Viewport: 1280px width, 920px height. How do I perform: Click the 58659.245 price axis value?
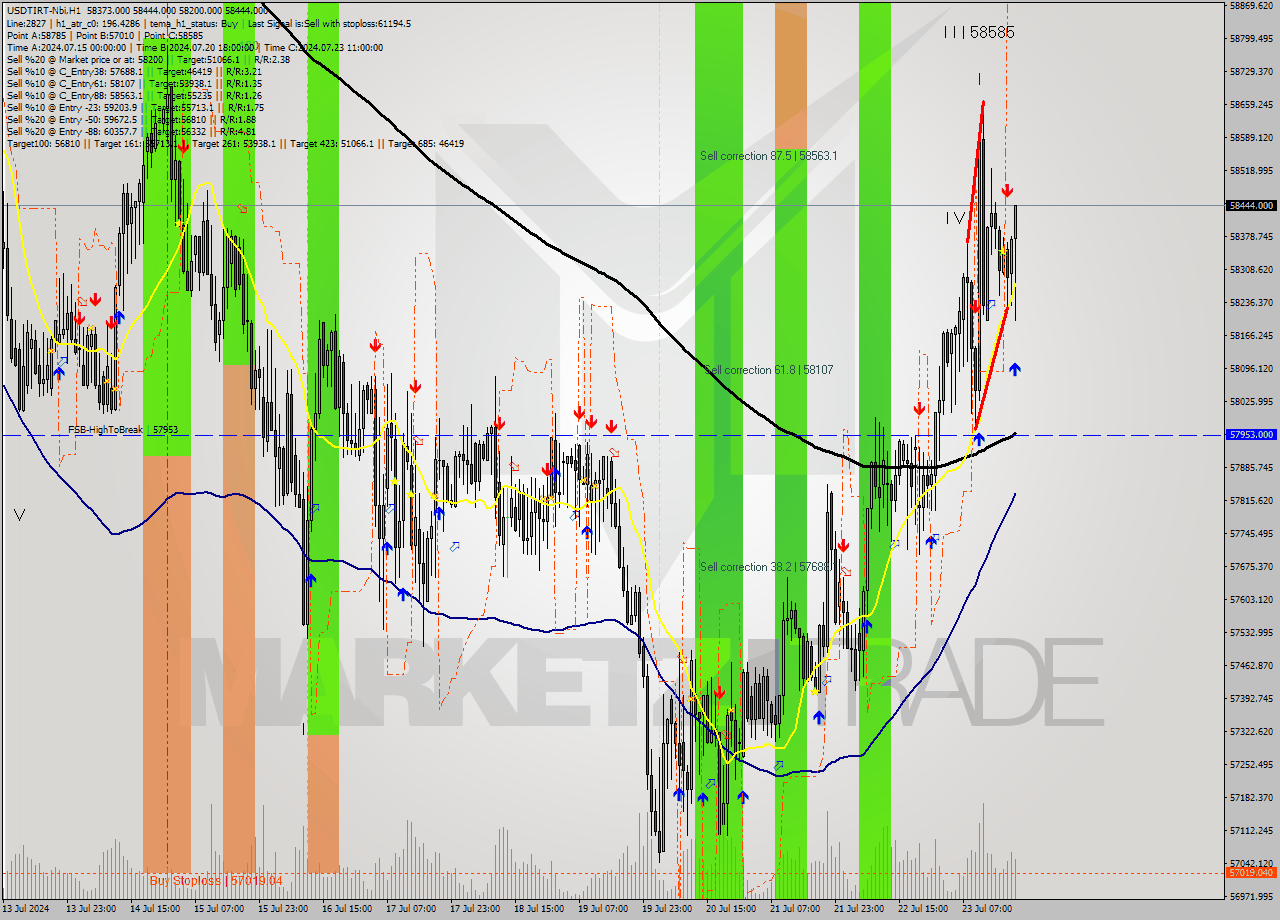[x=1251, y=104]
